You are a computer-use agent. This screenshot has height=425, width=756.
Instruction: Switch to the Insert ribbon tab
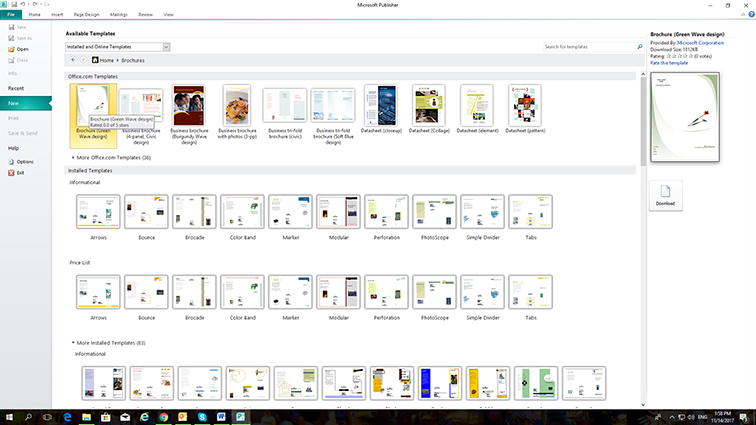pos(57,14)
